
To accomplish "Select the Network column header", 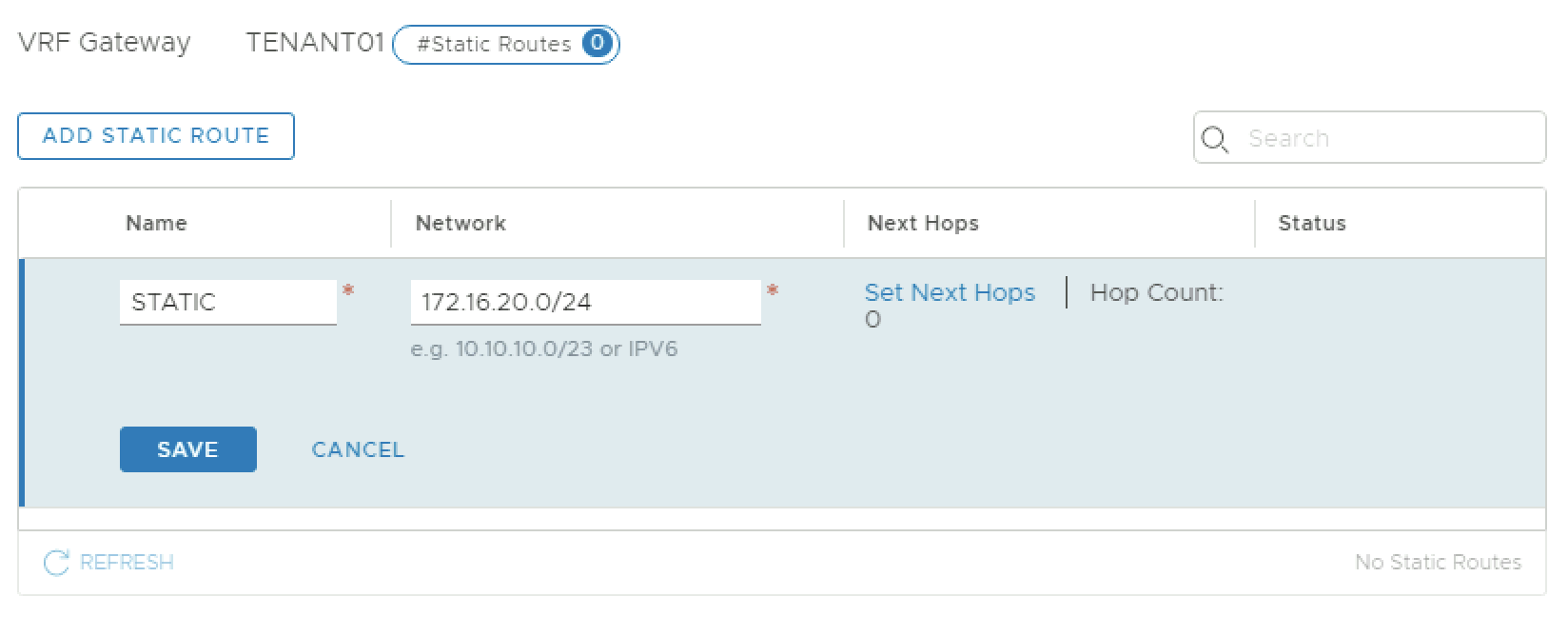I will [x=461, y=223].
